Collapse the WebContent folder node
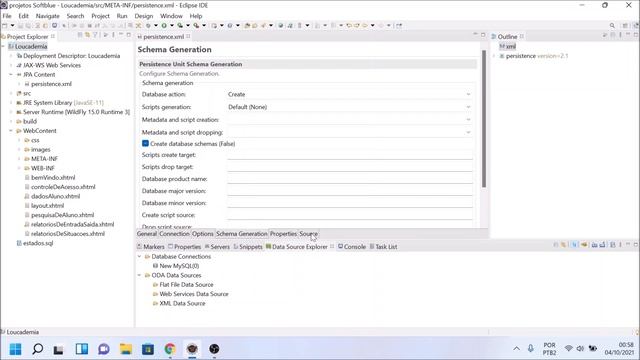Image resolution: width=640 pixels, height=360 pixels. (11, 131)
